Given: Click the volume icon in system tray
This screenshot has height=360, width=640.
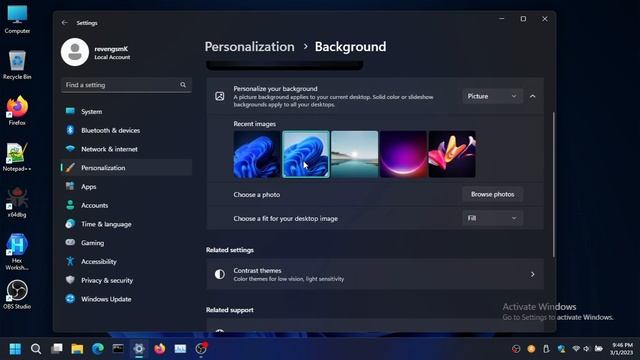Looking at the screenshot, I should point(587,349).
